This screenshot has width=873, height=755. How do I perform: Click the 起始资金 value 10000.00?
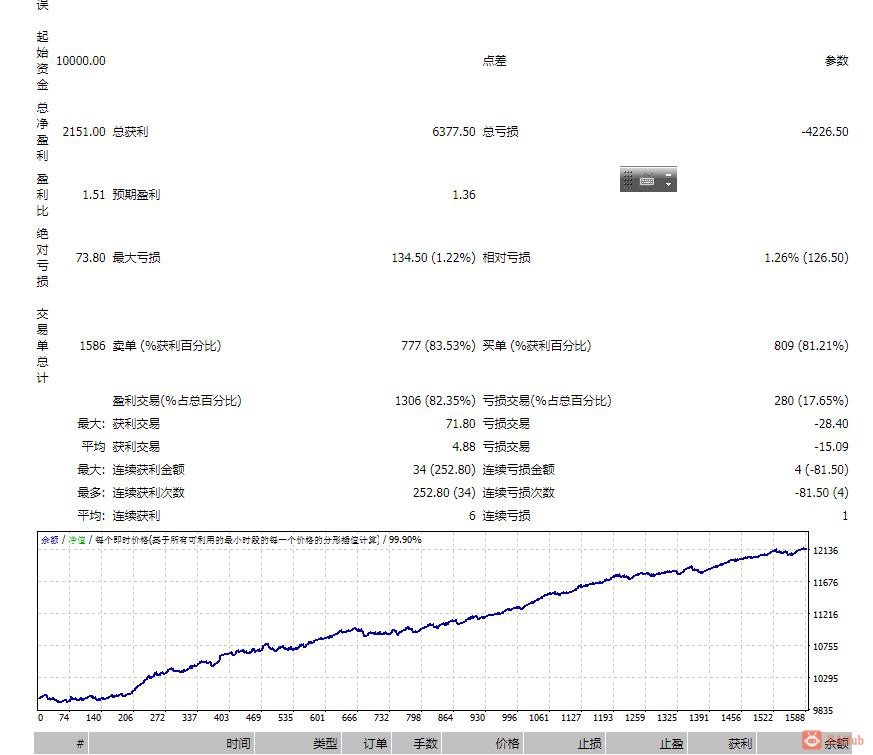86,60
